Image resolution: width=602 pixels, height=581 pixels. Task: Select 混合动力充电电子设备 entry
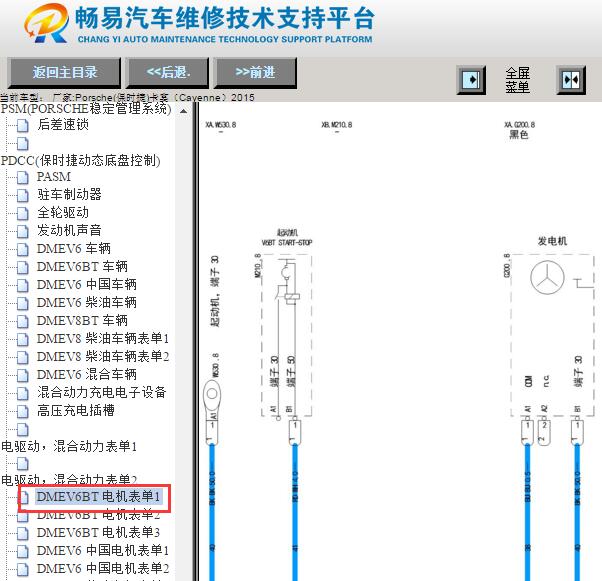click(x=102, y=392)
